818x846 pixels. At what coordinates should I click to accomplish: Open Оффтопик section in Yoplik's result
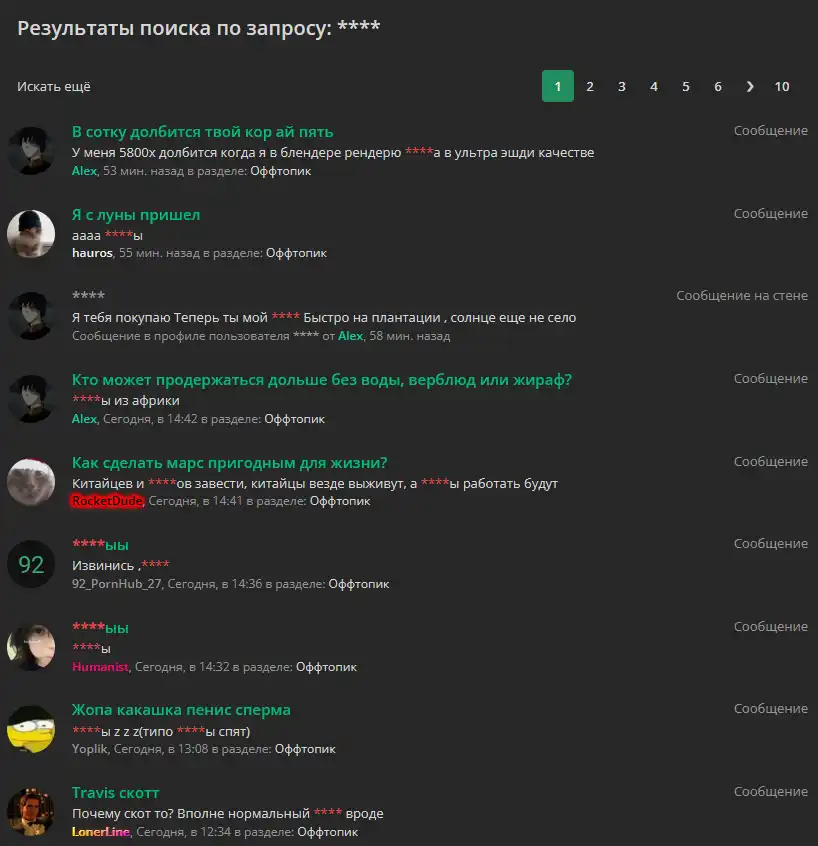305,749
